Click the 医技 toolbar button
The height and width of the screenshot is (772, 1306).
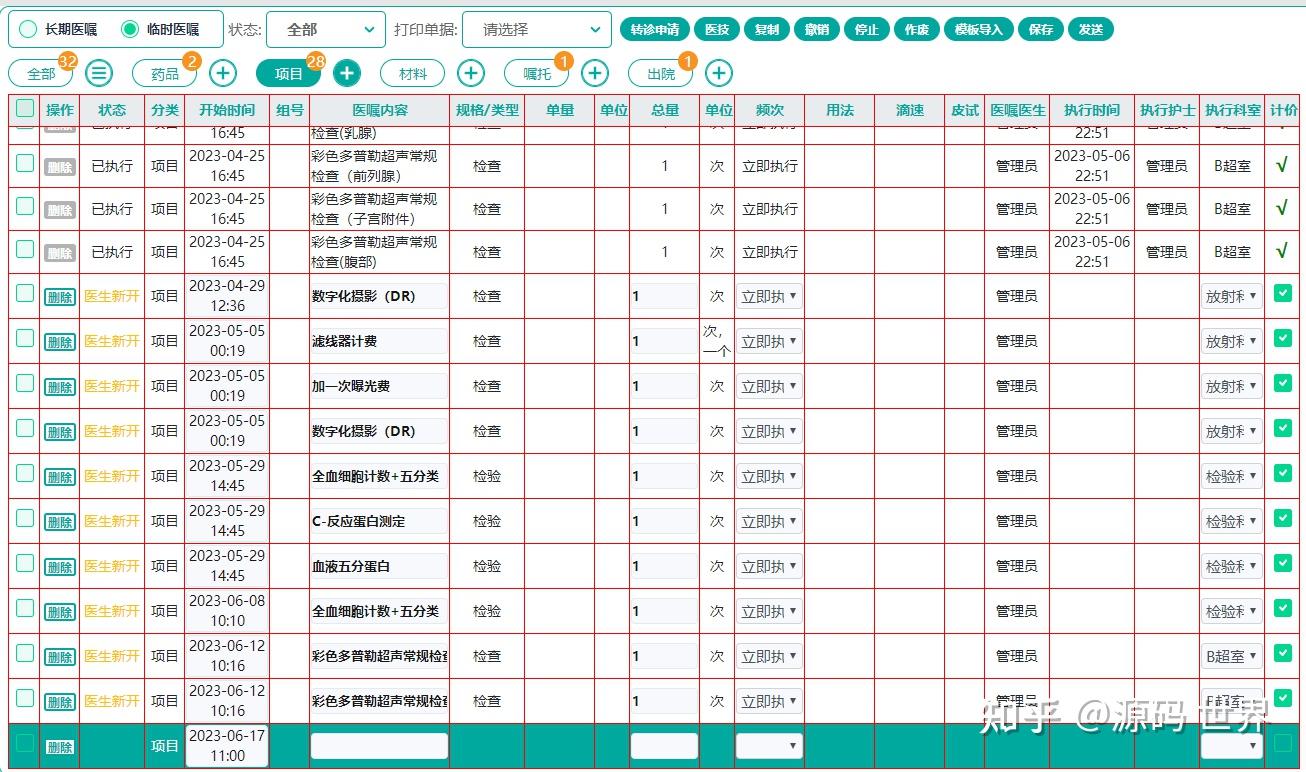716,29
